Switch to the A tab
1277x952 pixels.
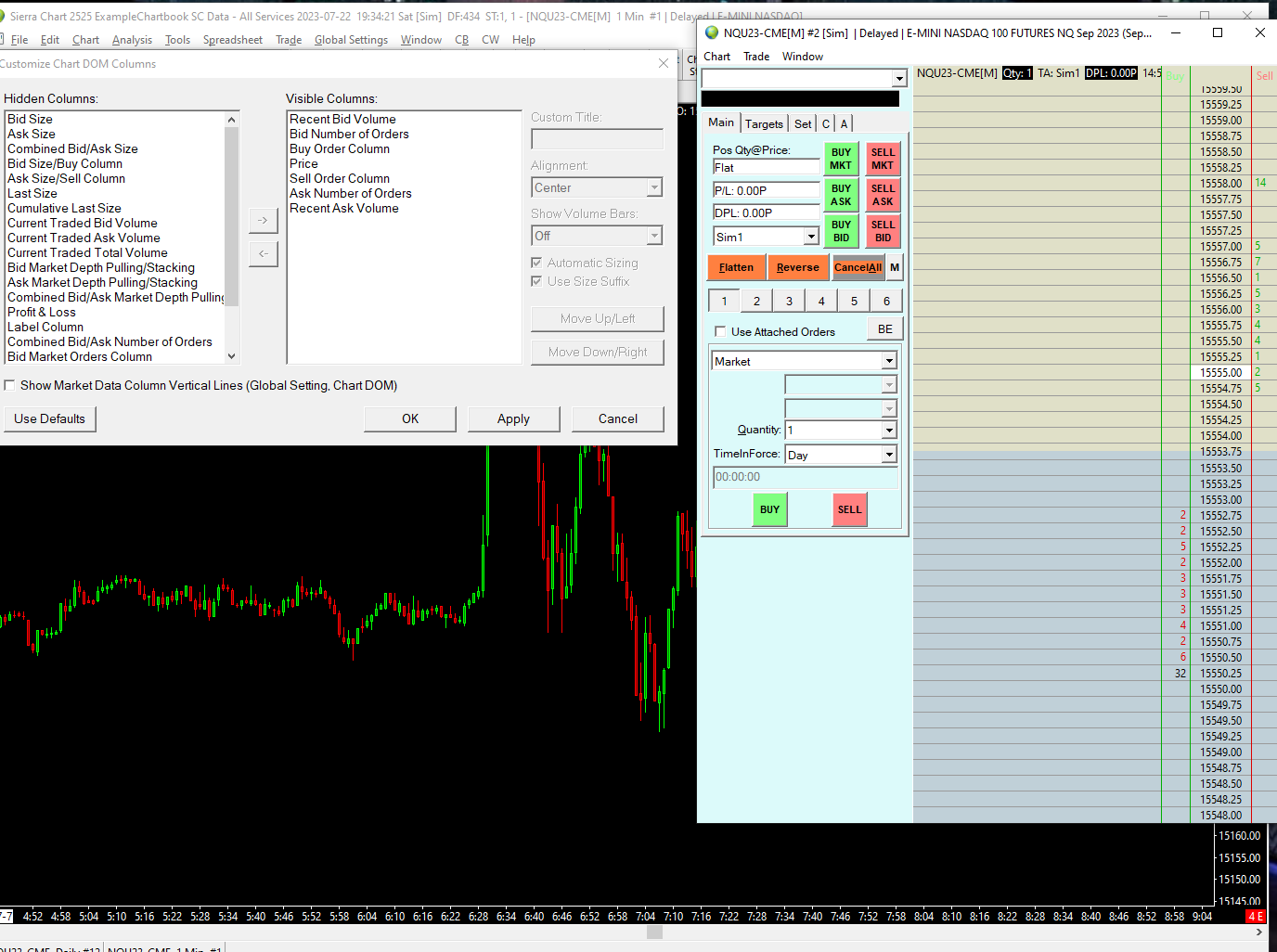[x=844, y=123]
